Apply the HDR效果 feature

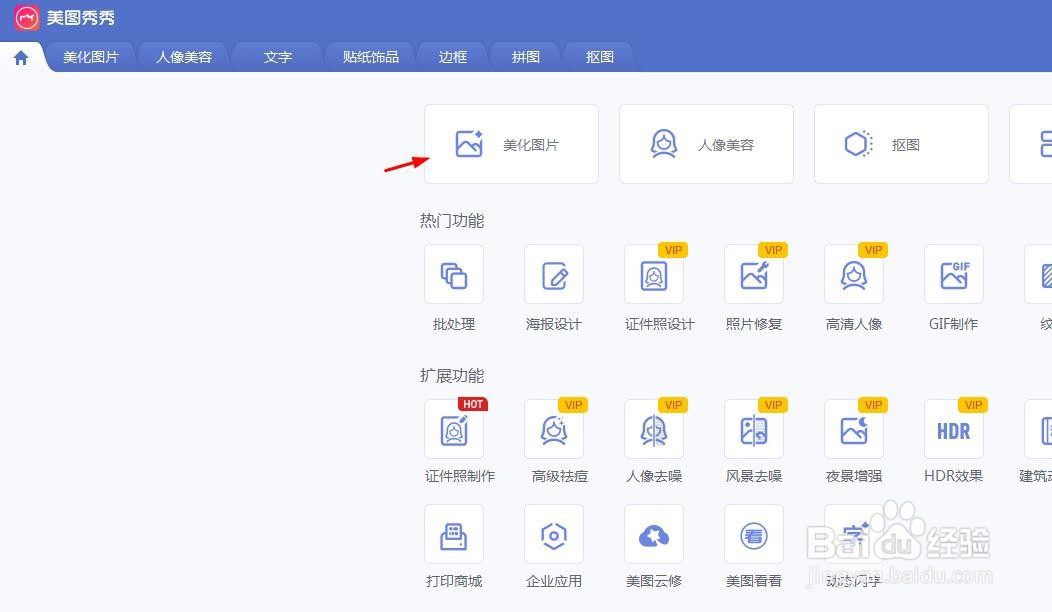pos(953,440)
